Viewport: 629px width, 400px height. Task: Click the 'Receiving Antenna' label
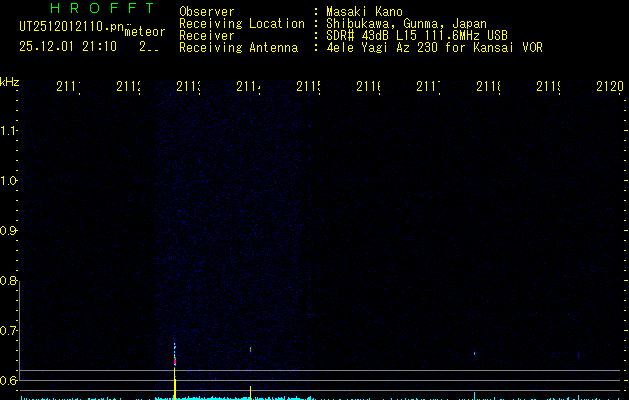[238, 48]
